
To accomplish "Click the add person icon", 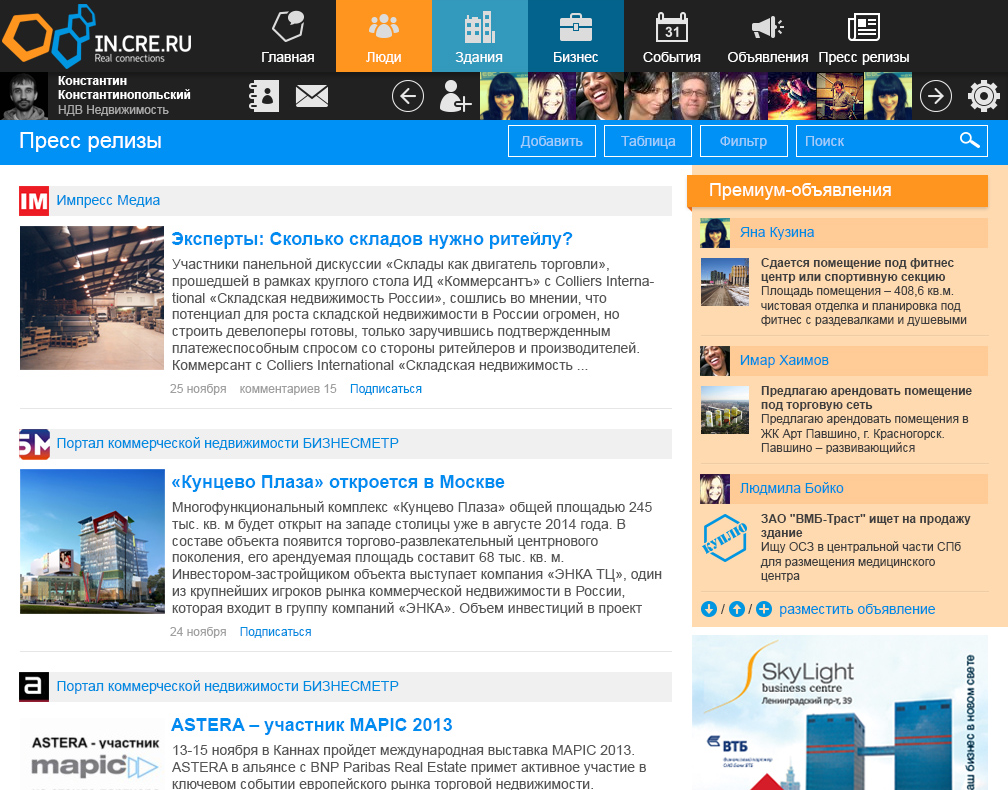I will click(455, 96).
